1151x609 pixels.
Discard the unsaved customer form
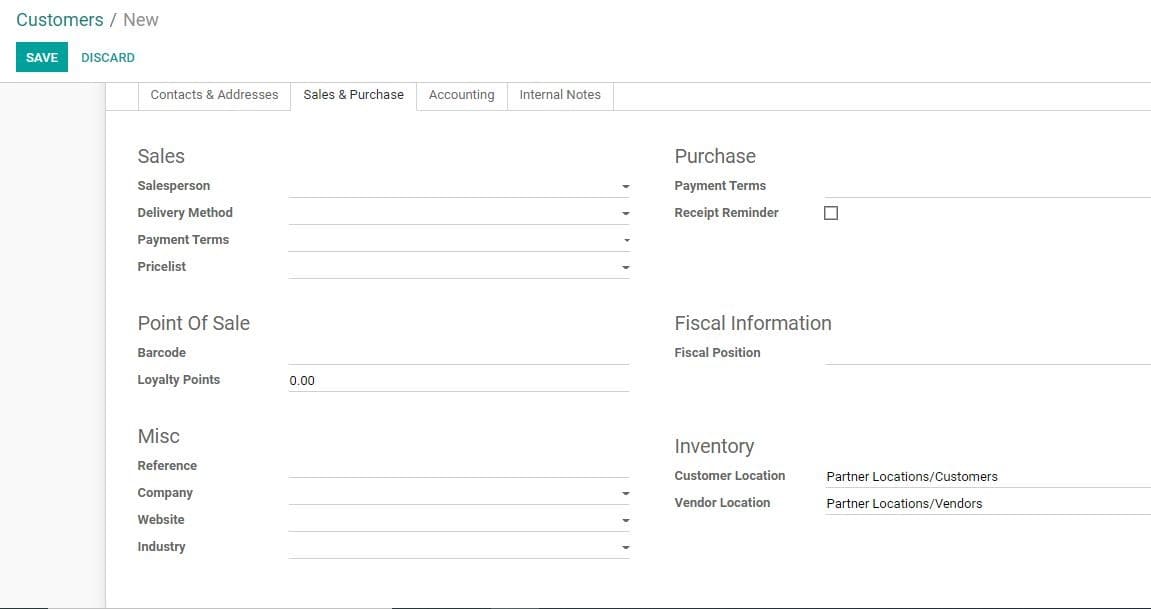tap(107, 57)
